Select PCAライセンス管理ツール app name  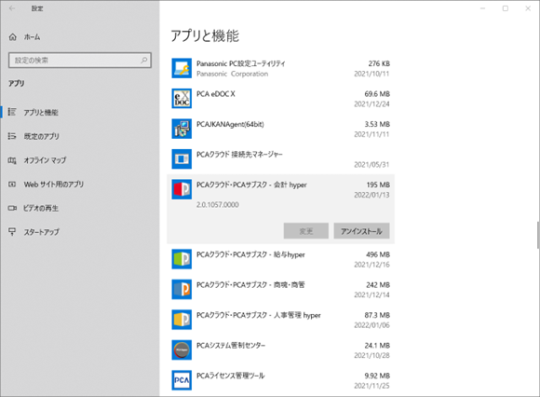(230, 375)
